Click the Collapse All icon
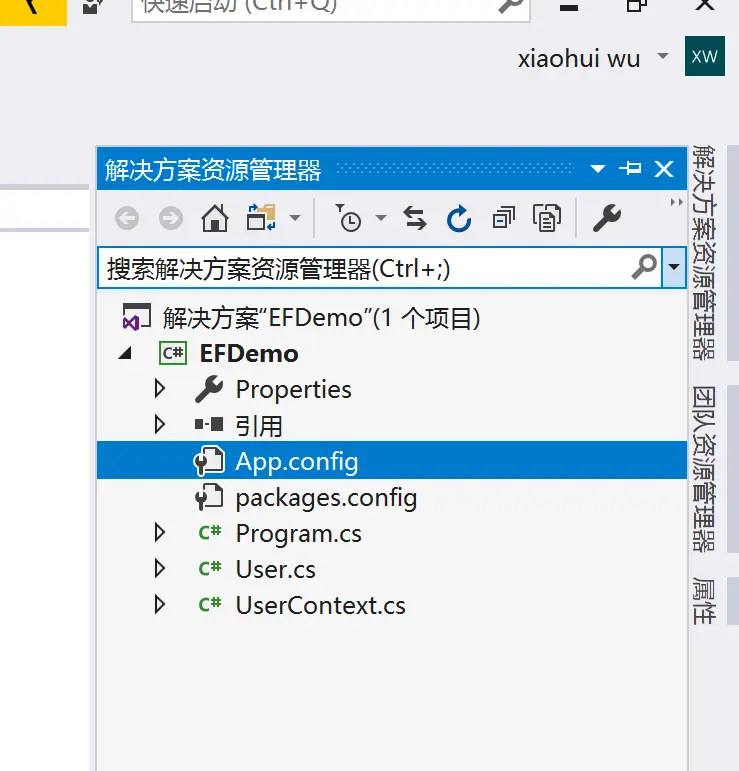This screenshot has height=771, width=739. pyautogui.click(x=503, y=218)
